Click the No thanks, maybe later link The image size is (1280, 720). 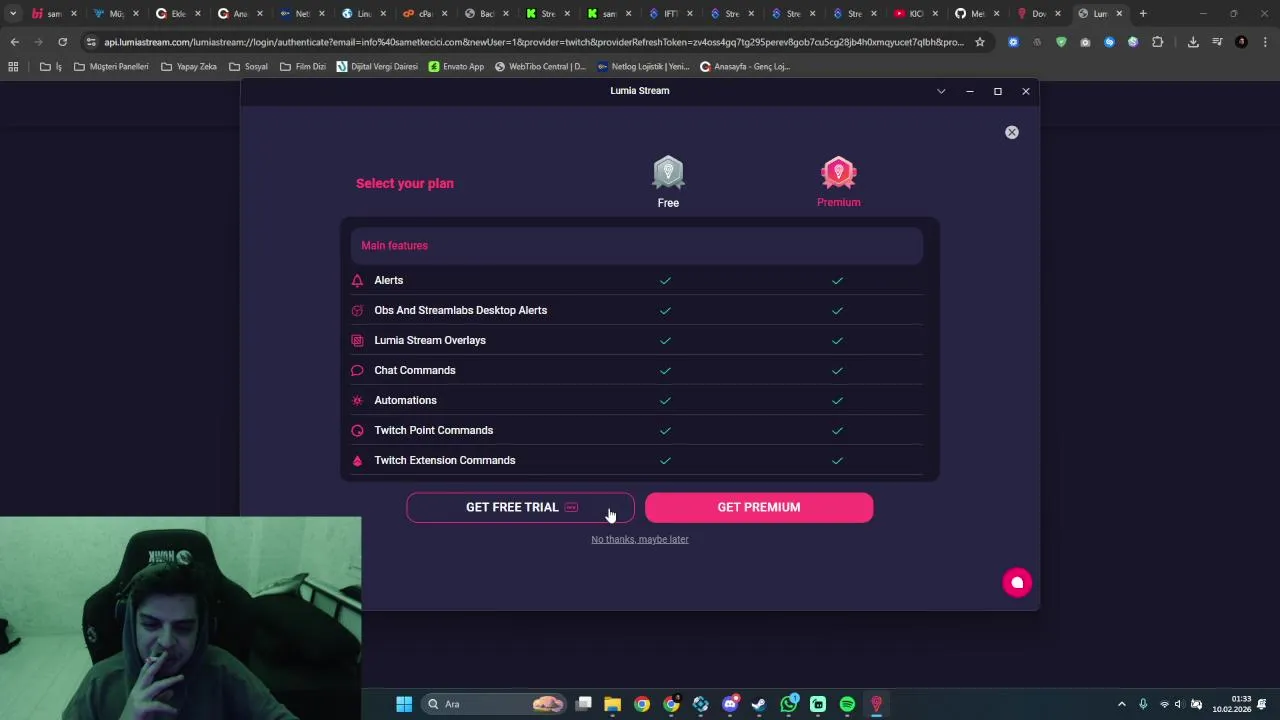click(640, 539)
